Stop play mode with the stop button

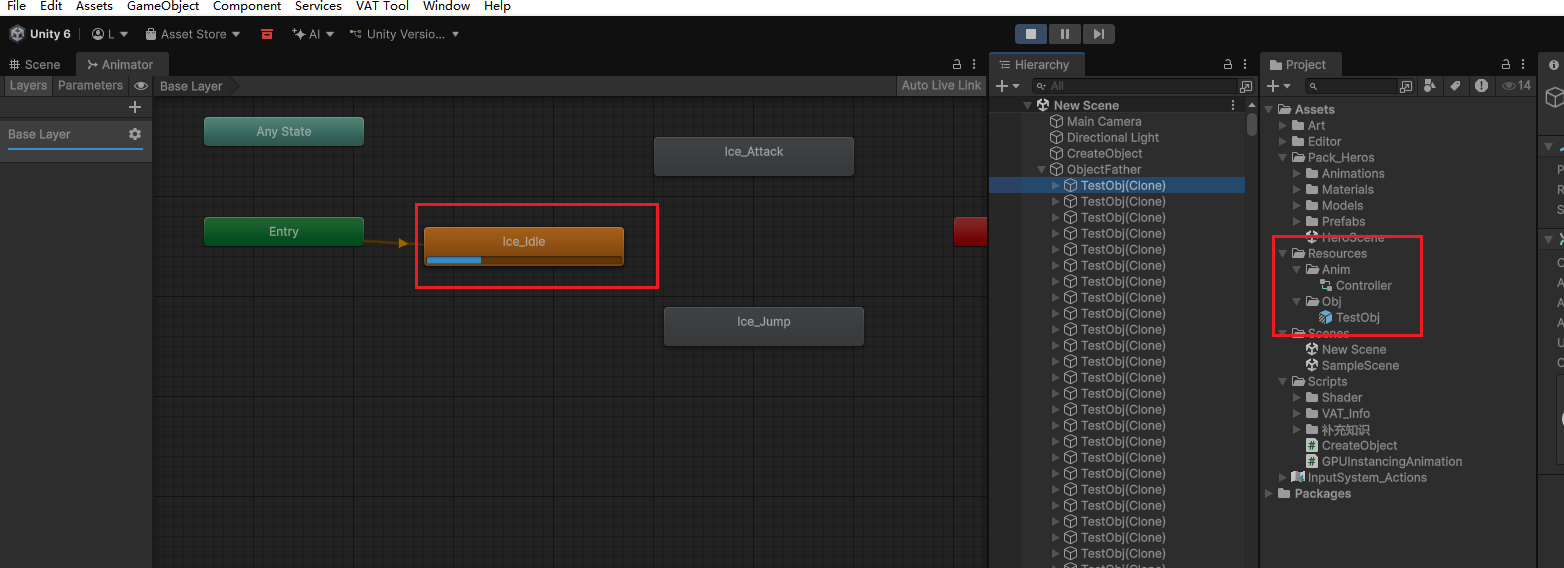[x=1031, y=34]
